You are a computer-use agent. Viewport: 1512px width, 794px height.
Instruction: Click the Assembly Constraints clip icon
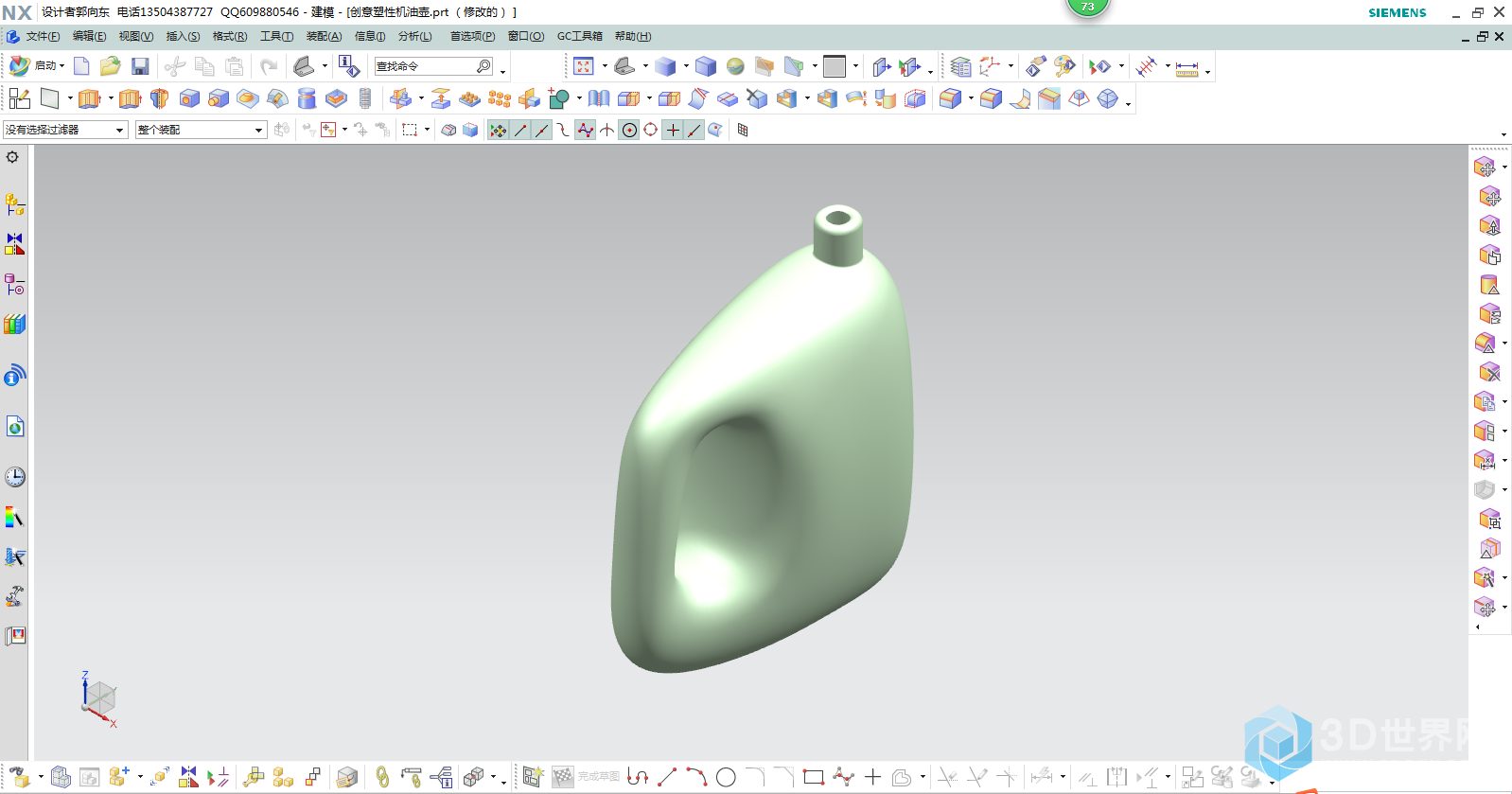coord(382,777)
